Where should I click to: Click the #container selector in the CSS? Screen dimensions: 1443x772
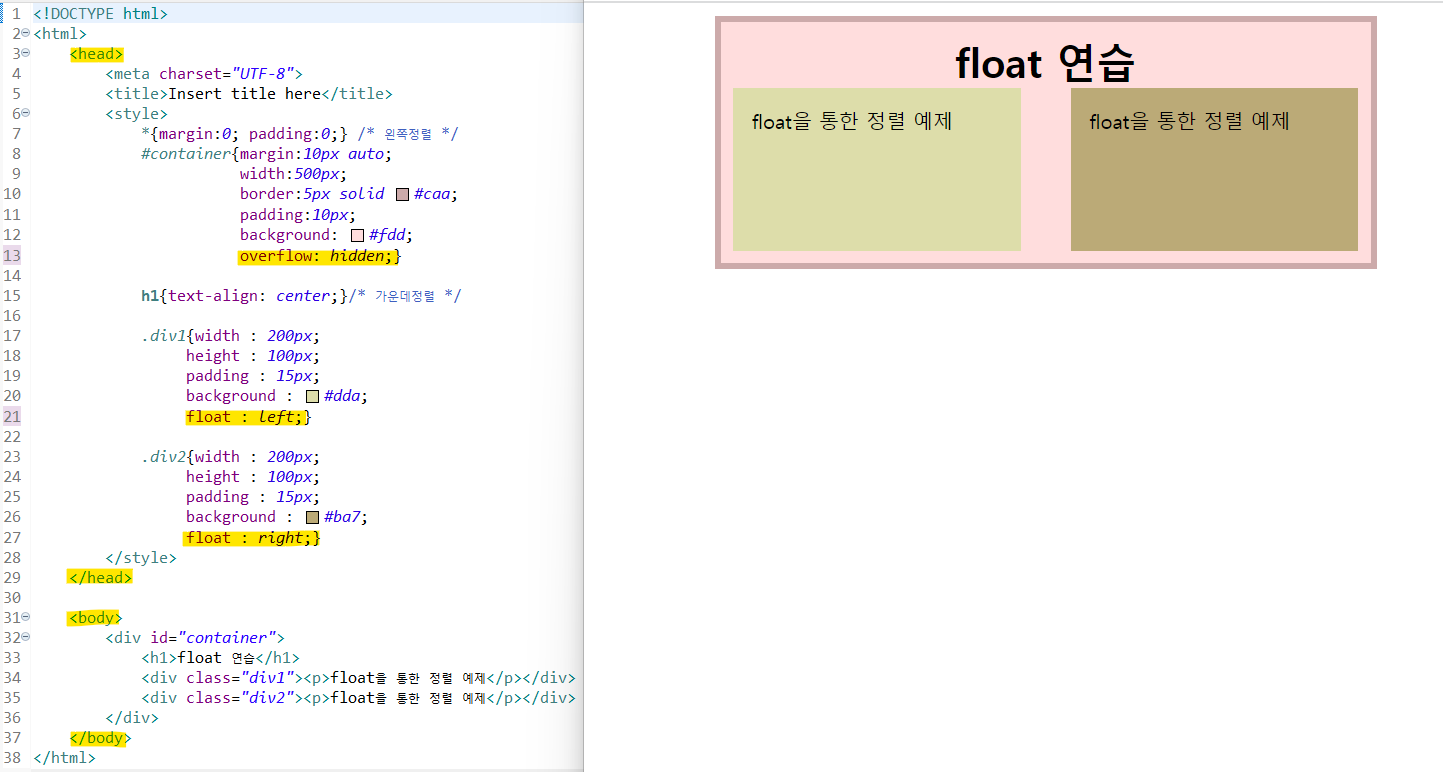coord(186,154)
